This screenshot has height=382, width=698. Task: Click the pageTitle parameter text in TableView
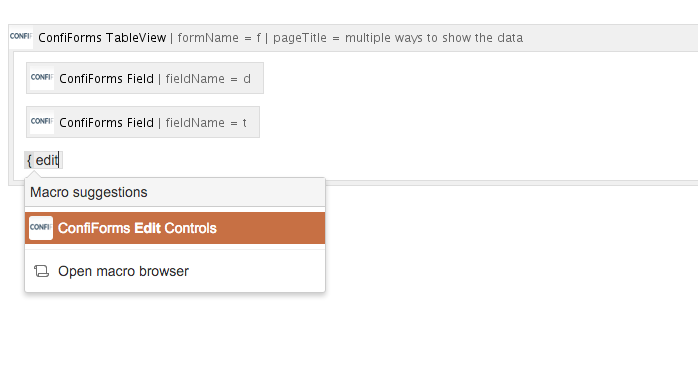(x=398, y=38)
